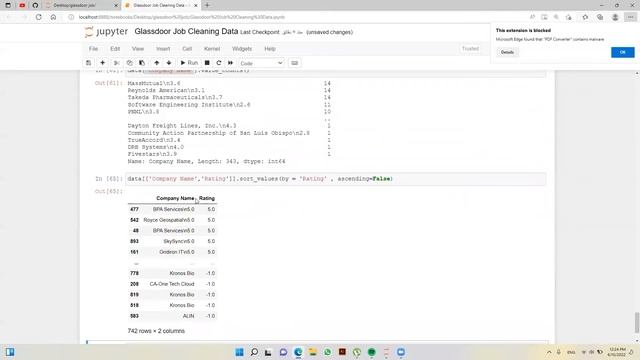
Task: Open Edge settings and more menu
Action: coord(631,17)
